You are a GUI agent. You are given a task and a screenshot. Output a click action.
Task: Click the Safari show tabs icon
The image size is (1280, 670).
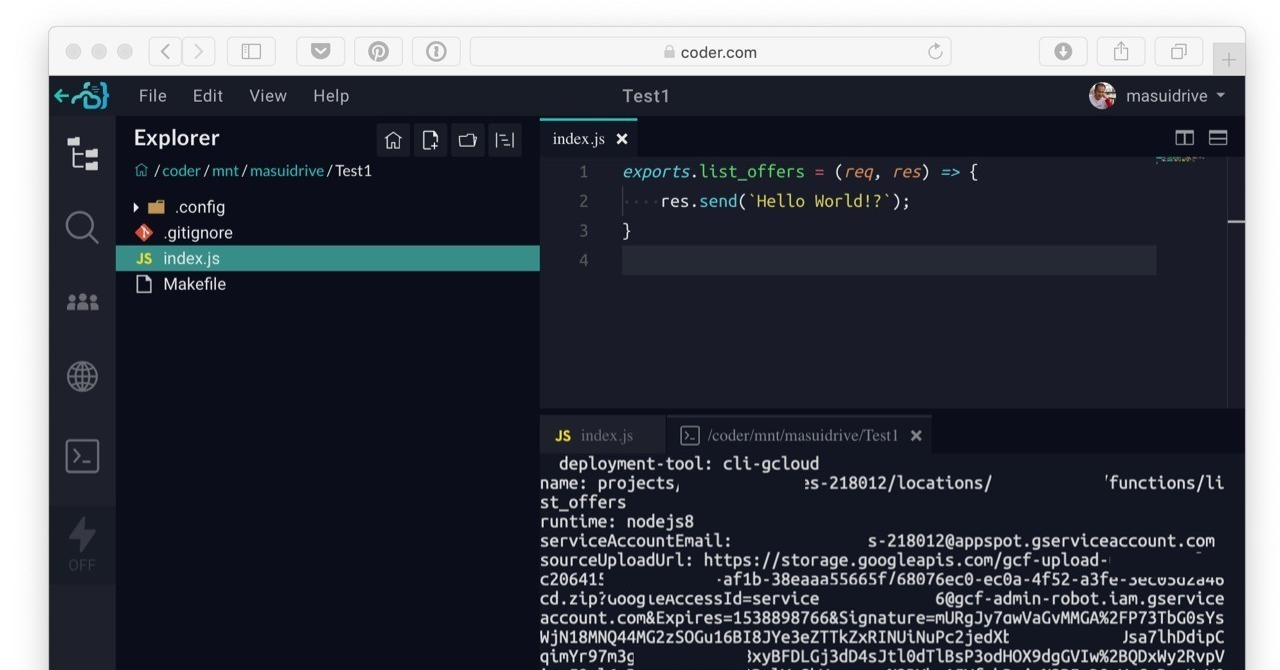click(1179, 51)
